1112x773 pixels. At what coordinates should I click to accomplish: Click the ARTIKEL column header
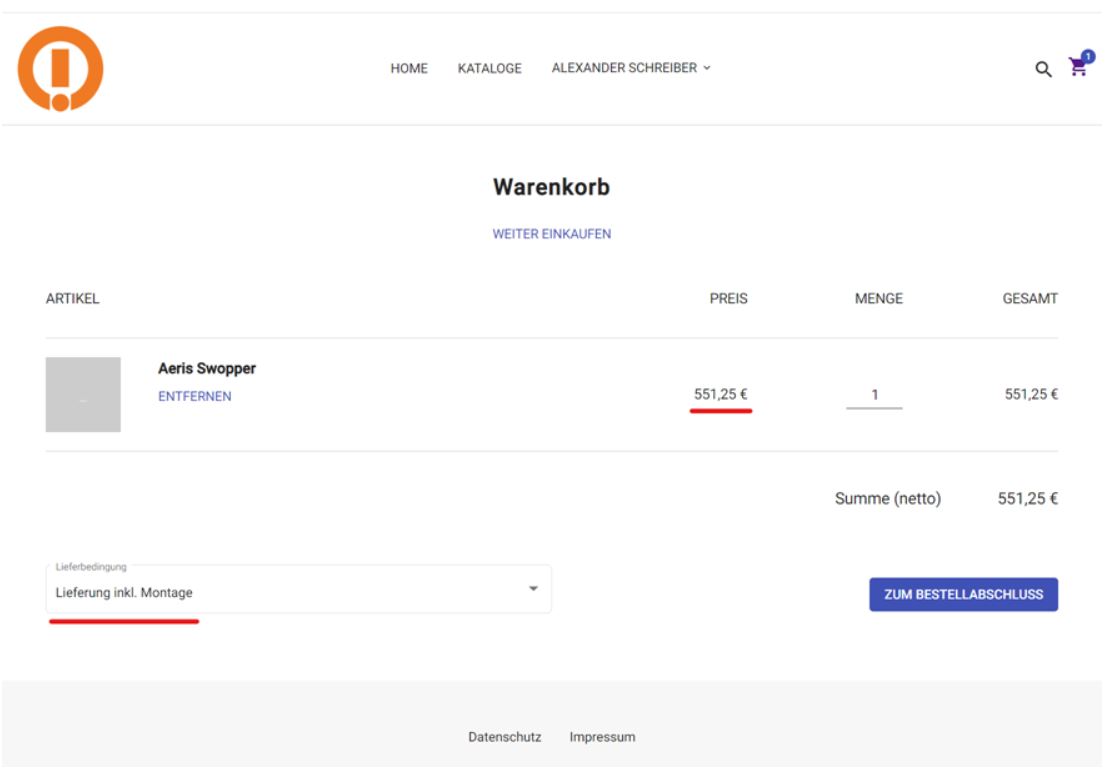pos(72,299)
